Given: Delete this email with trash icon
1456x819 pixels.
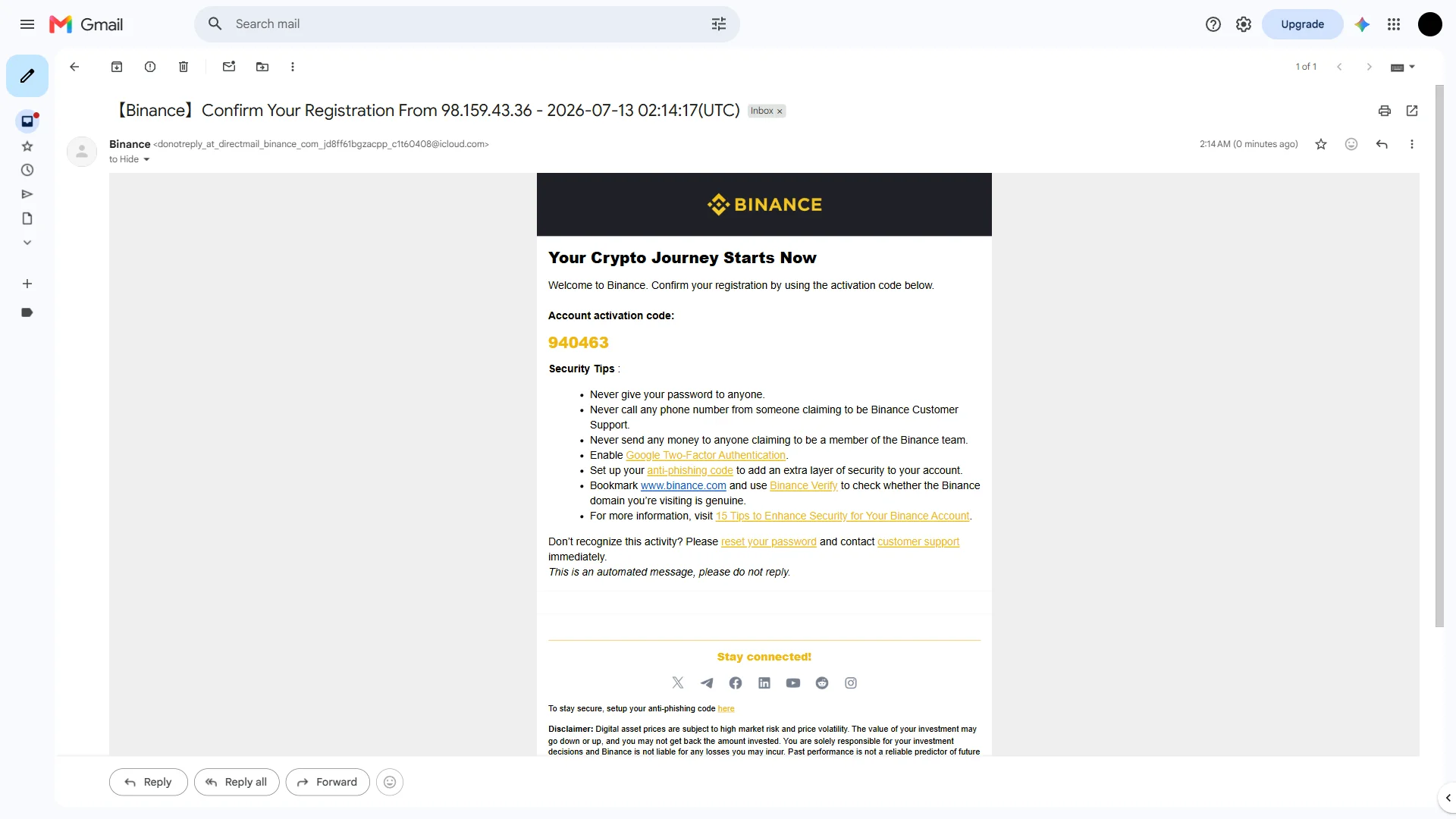Looking at the screenshot, I should coord(184,67).
